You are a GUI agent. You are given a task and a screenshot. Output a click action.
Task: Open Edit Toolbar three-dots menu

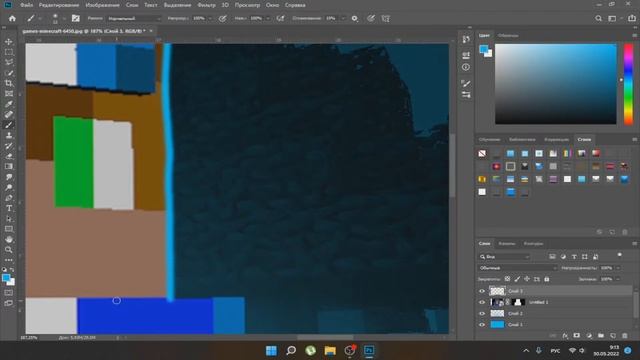pos(9,260)
